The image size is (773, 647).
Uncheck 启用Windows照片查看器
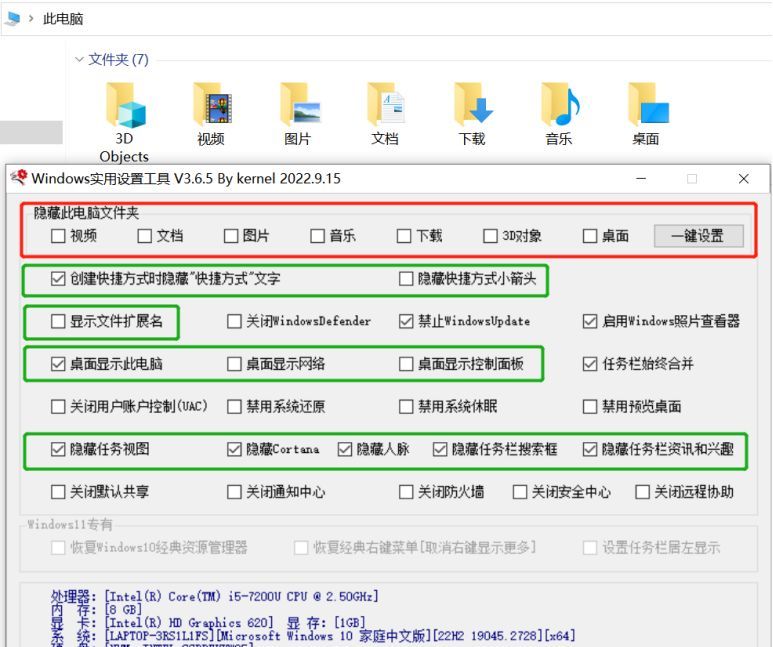tap(590, 322)
